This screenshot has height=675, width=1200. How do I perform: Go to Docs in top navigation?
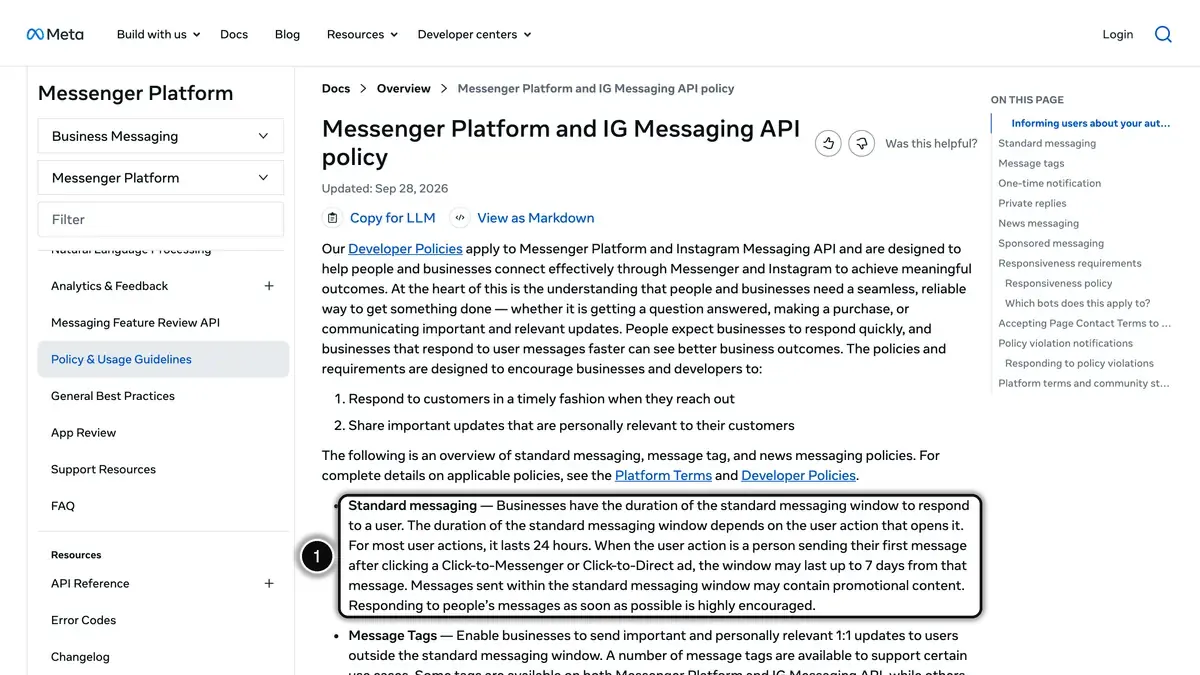pyautogui.click(x=234, y=34)
